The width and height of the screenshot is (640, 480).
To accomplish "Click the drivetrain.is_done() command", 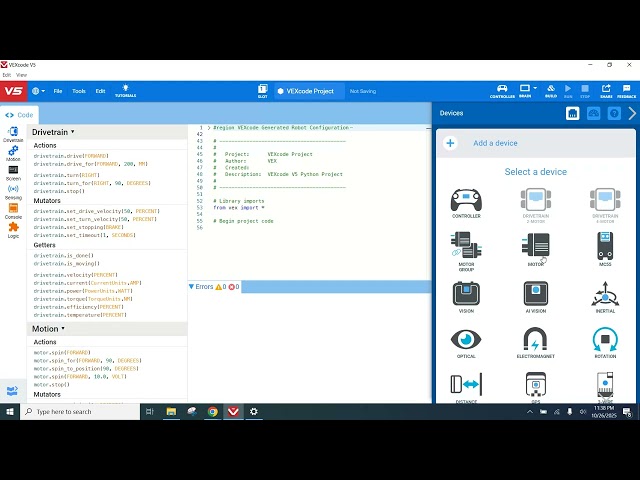I will coord(63,256).
